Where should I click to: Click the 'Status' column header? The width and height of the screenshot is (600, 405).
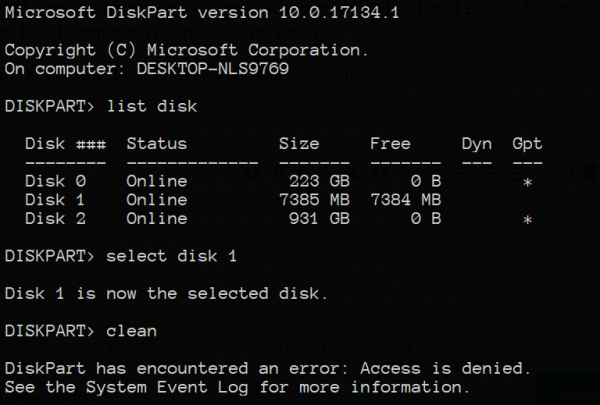[156, 144]
